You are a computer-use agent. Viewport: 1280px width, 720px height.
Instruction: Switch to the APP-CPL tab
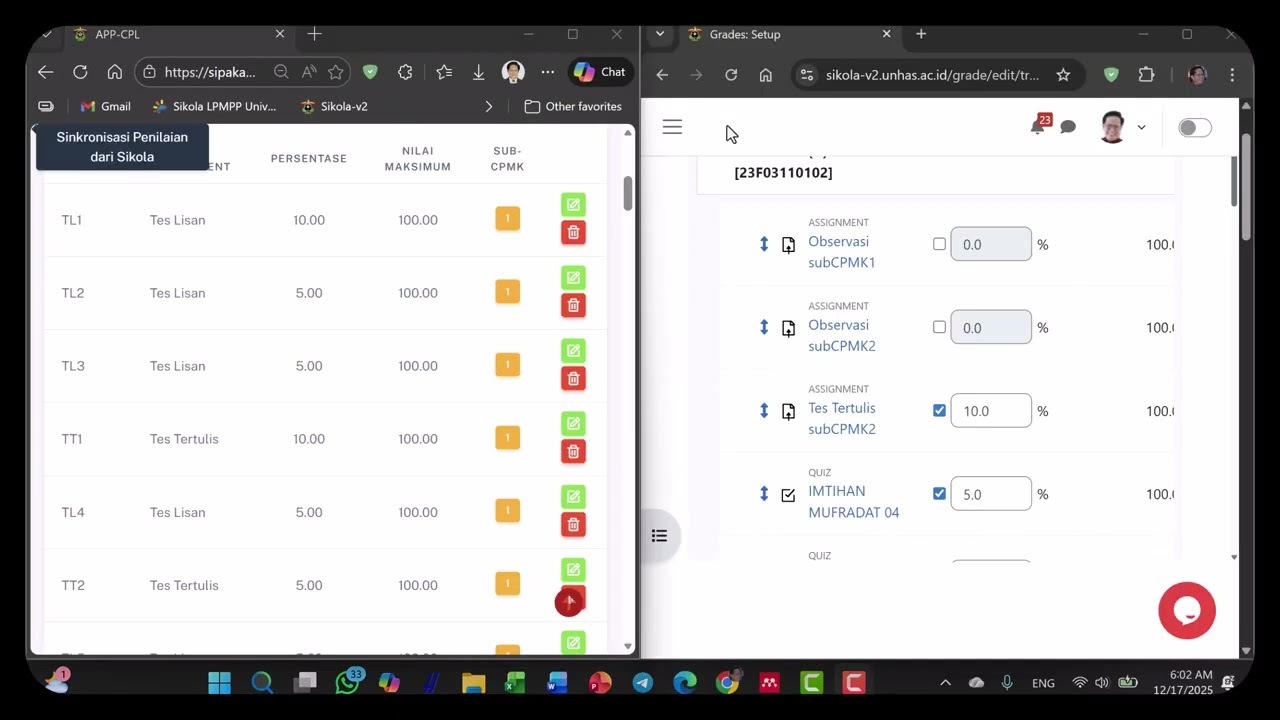pyautogui.click(x=178, y=34)
